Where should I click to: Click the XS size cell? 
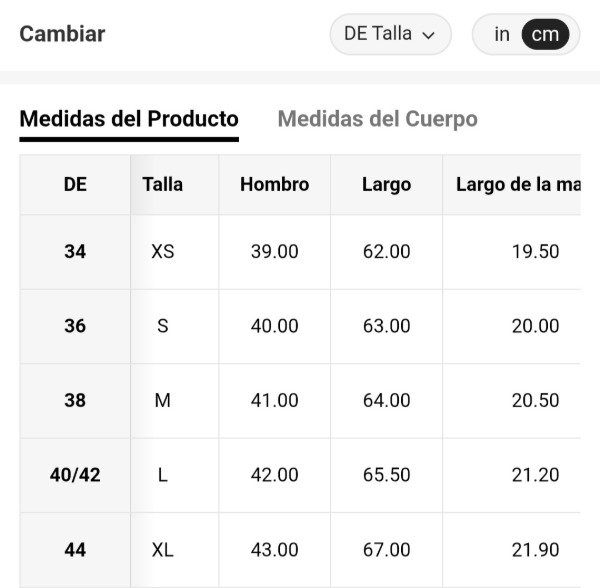162,252
